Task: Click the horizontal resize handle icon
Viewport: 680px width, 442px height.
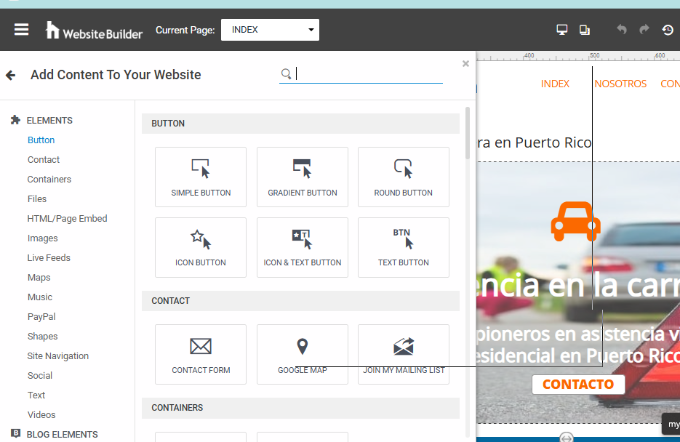Action: coord(566,438)
